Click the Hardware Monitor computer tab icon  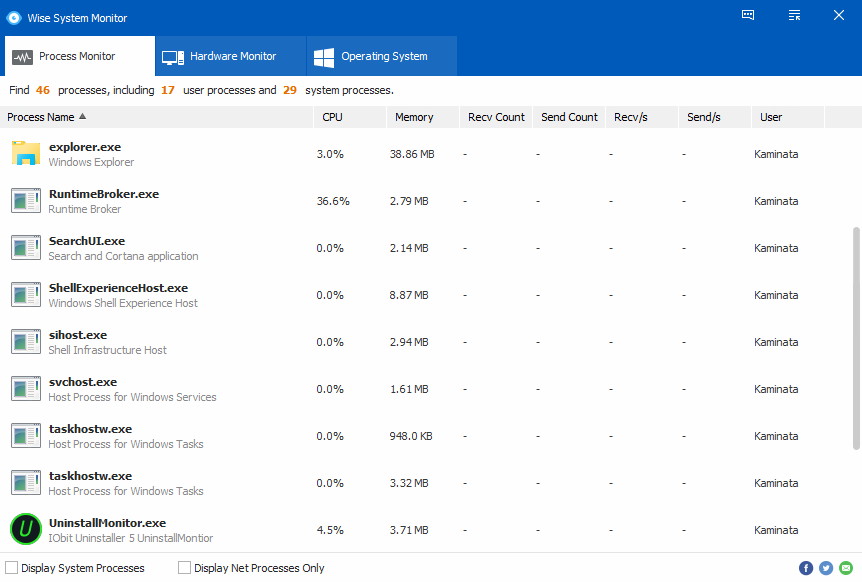coord(173,57)
